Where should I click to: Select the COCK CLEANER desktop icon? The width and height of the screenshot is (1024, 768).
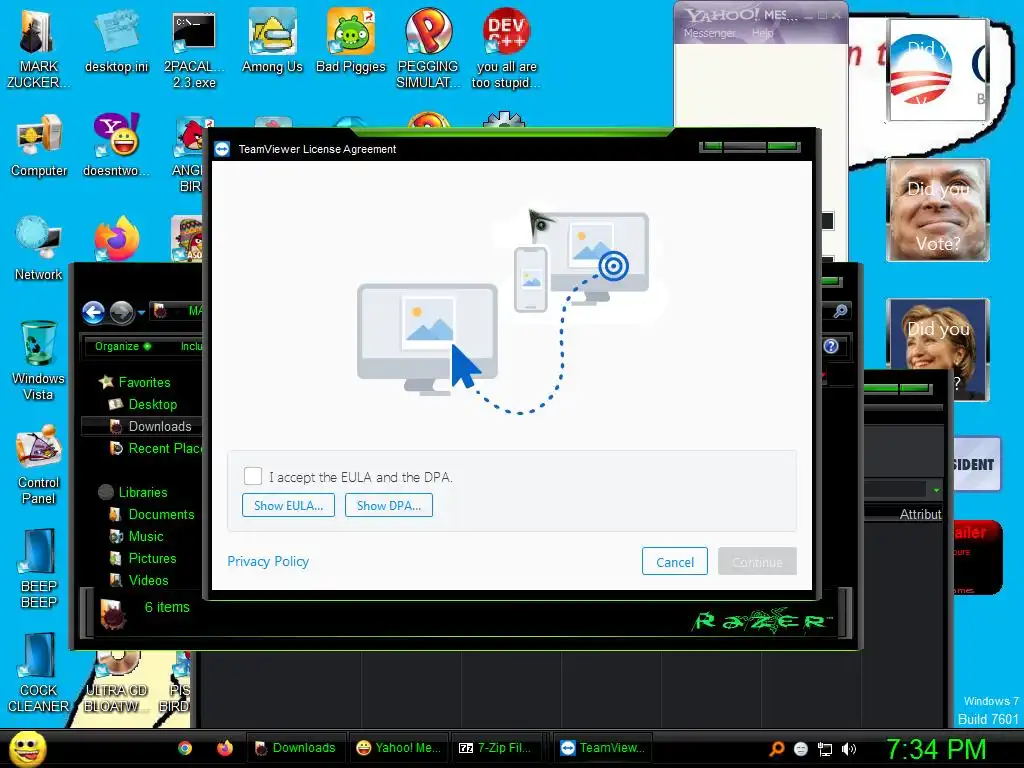pos(39,673)
